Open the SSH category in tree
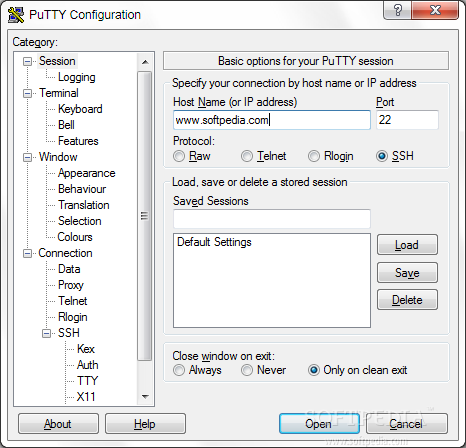 pyautogui.click(x=69, y=333)
